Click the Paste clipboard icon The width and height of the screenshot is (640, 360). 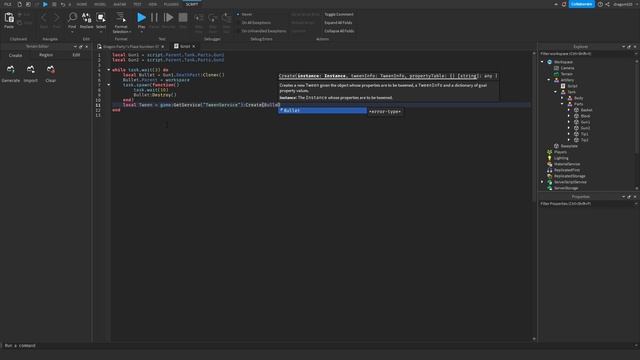pos(9,18)
